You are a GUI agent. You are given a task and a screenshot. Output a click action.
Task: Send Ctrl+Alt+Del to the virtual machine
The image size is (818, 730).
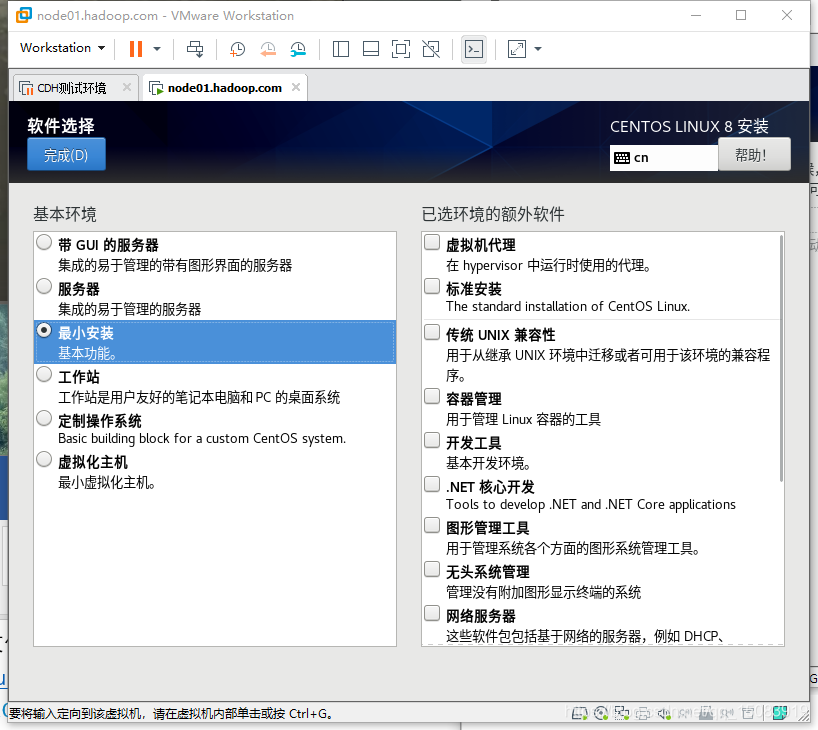pyautogui.click(x=195, y=49)
